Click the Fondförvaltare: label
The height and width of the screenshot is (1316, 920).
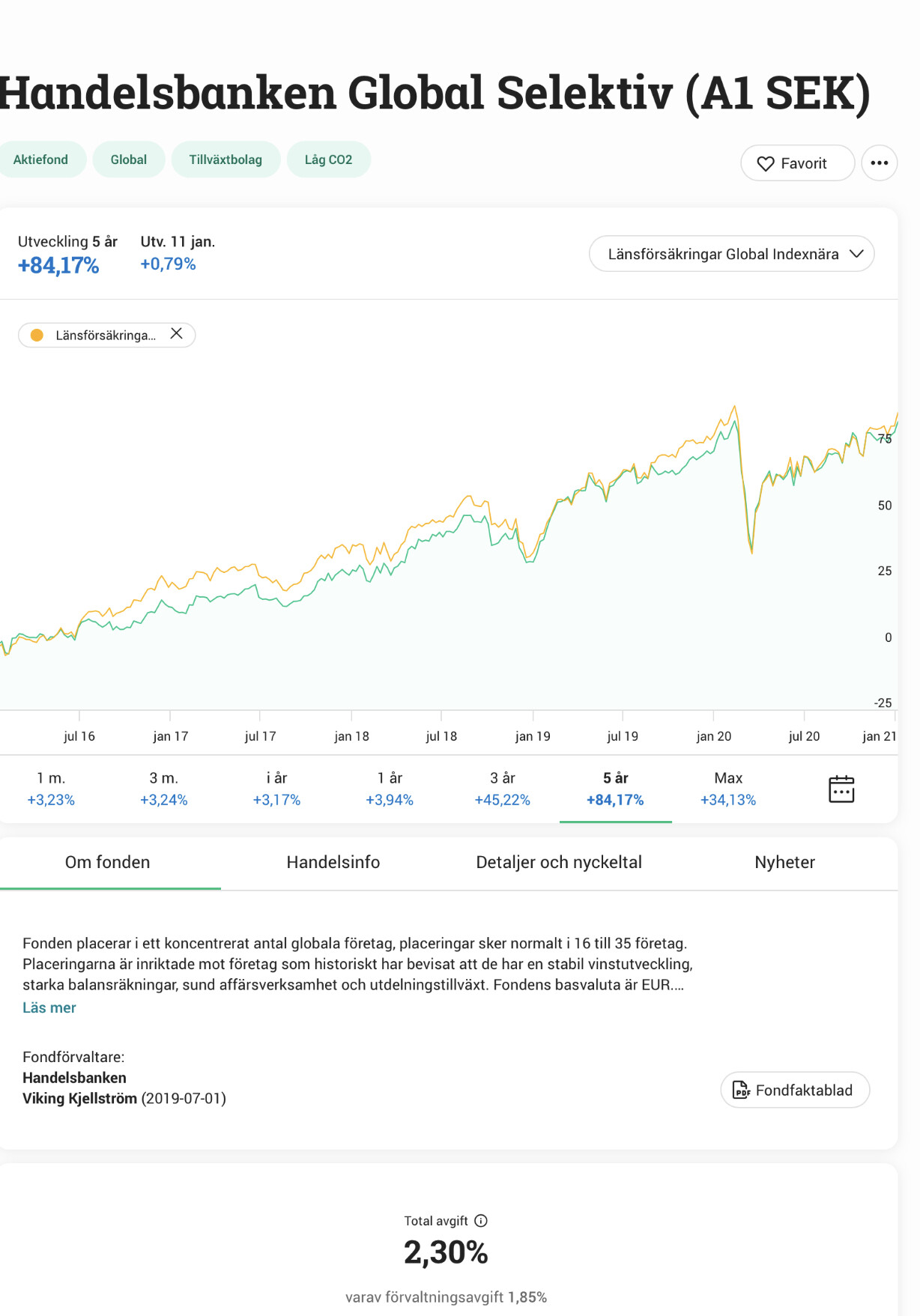[73, 1057]
